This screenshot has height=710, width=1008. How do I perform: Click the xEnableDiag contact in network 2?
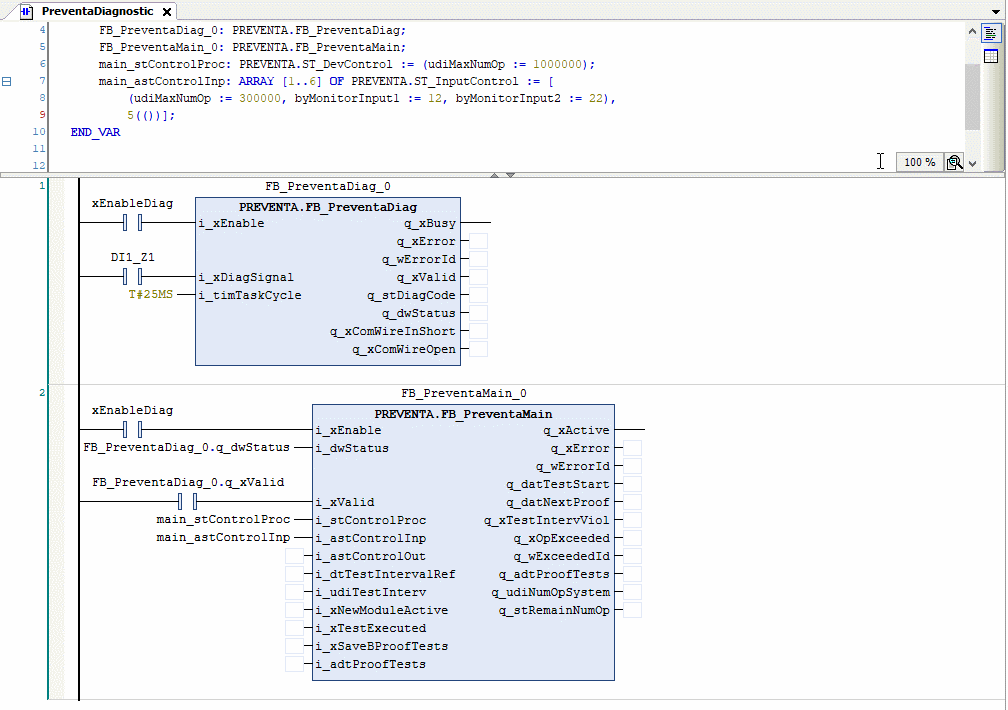coord(134,430)
